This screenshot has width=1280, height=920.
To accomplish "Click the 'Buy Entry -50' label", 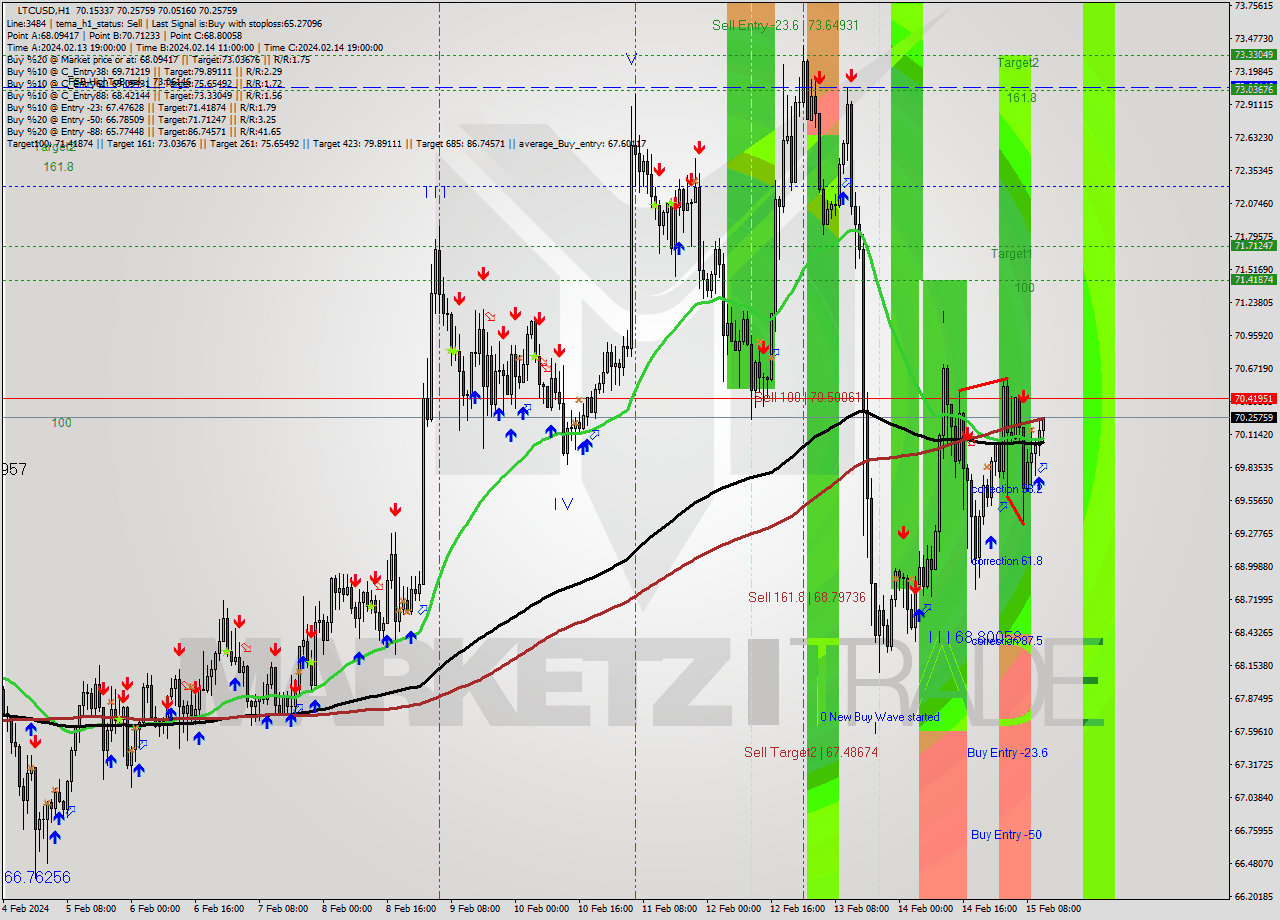I will click(x=1006, y=835).
